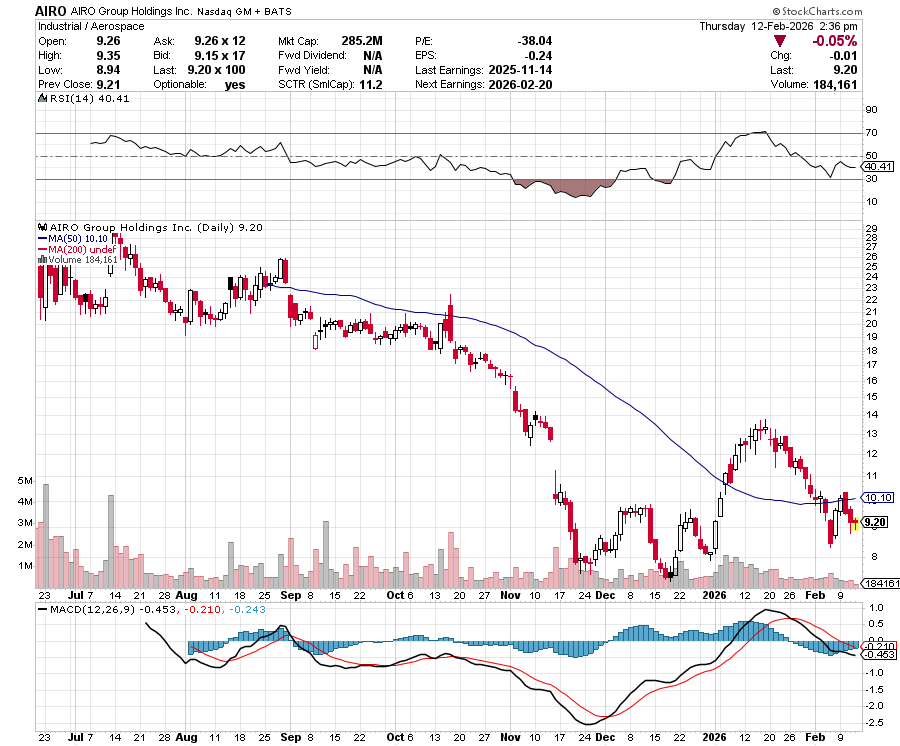
Task: Click the 10.10 MA(50) axis label
Action: 878,498
